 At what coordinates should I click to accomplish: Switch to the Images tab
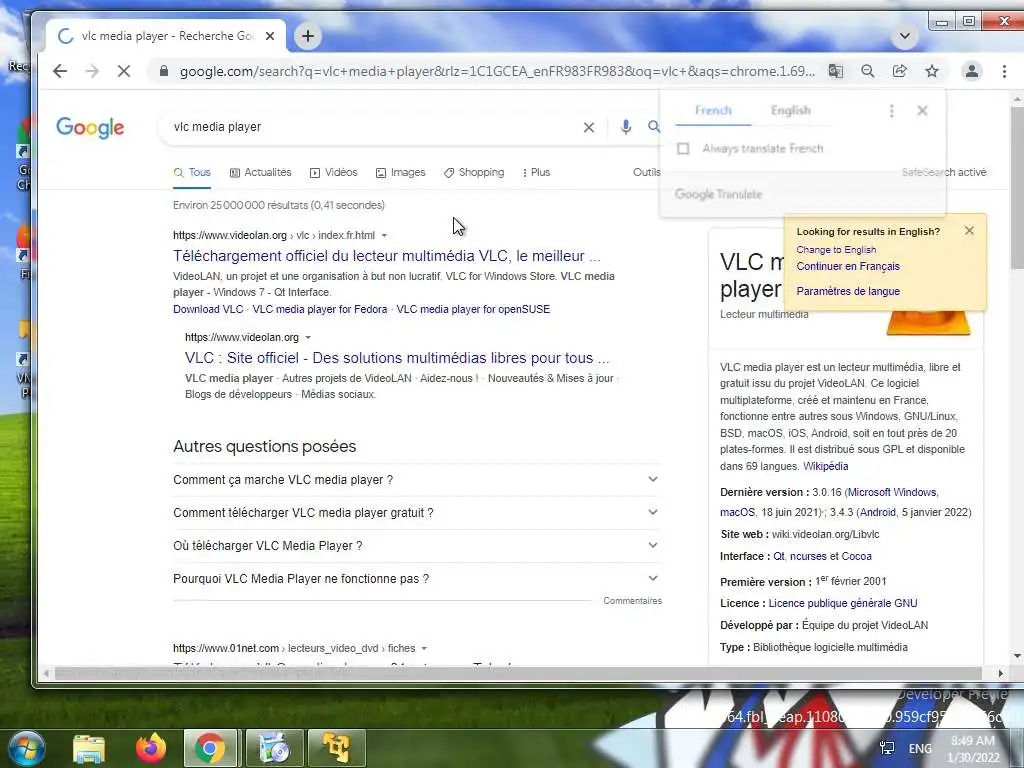(400, 172)
